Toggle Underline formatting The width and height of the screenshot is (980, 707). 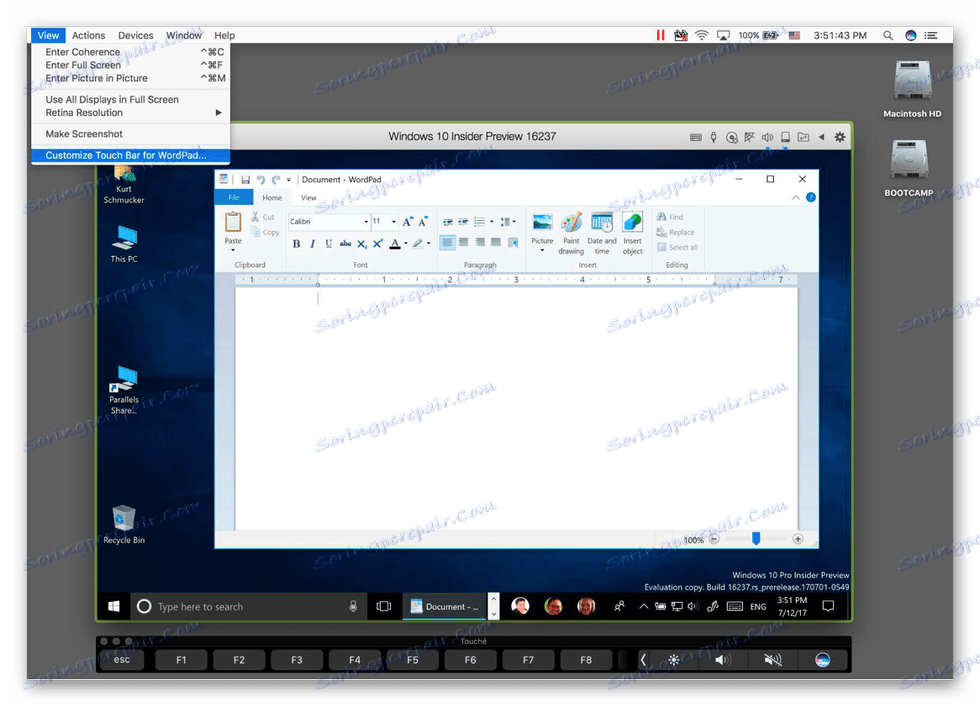click(329, 244)
